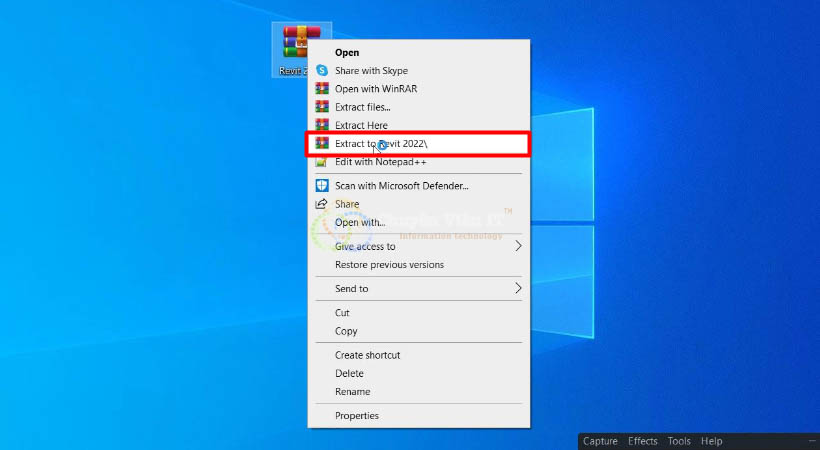Click the Share arrow icon in the menu

tap(322, 204)
